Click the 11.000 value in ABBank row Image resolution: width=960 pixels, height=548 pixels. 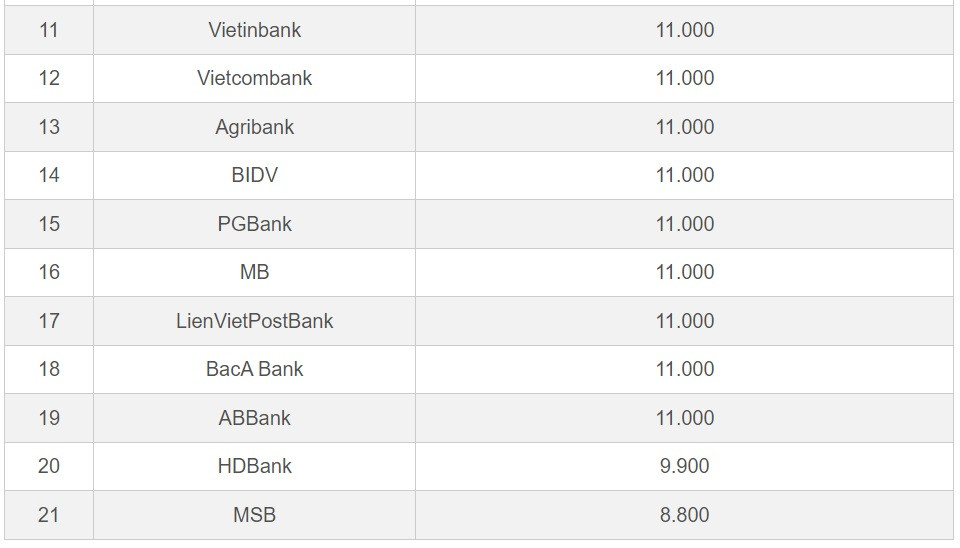684,418
